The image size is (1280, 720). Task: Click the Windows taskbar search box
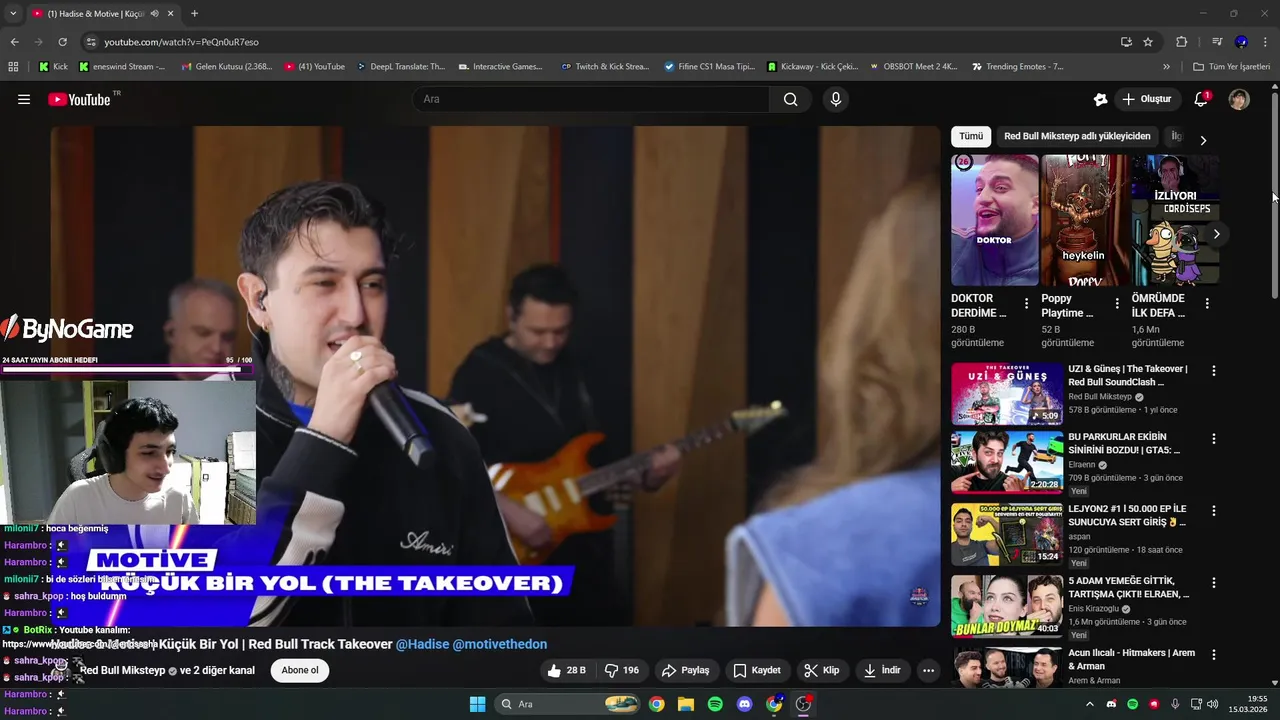569,704
